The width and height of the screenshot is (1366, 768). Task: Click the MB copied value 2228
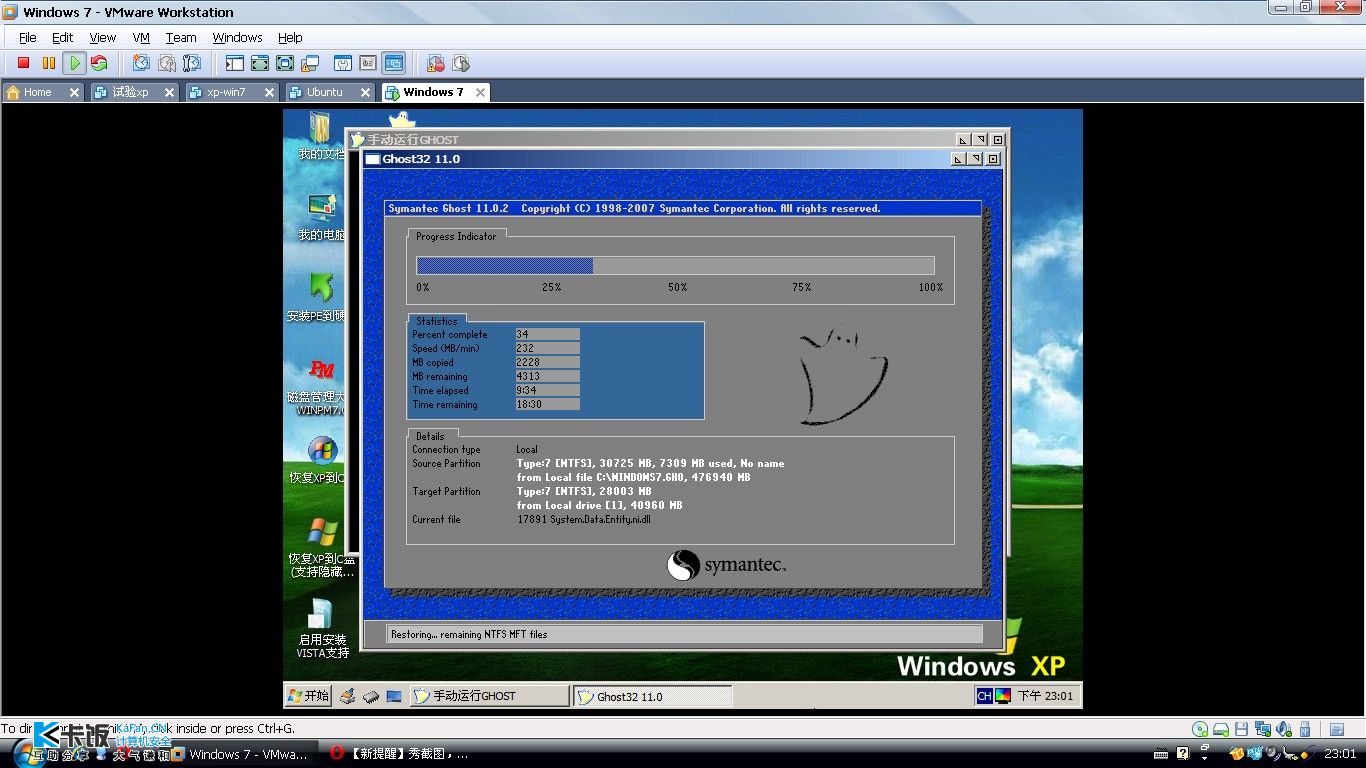pos(547,362)
